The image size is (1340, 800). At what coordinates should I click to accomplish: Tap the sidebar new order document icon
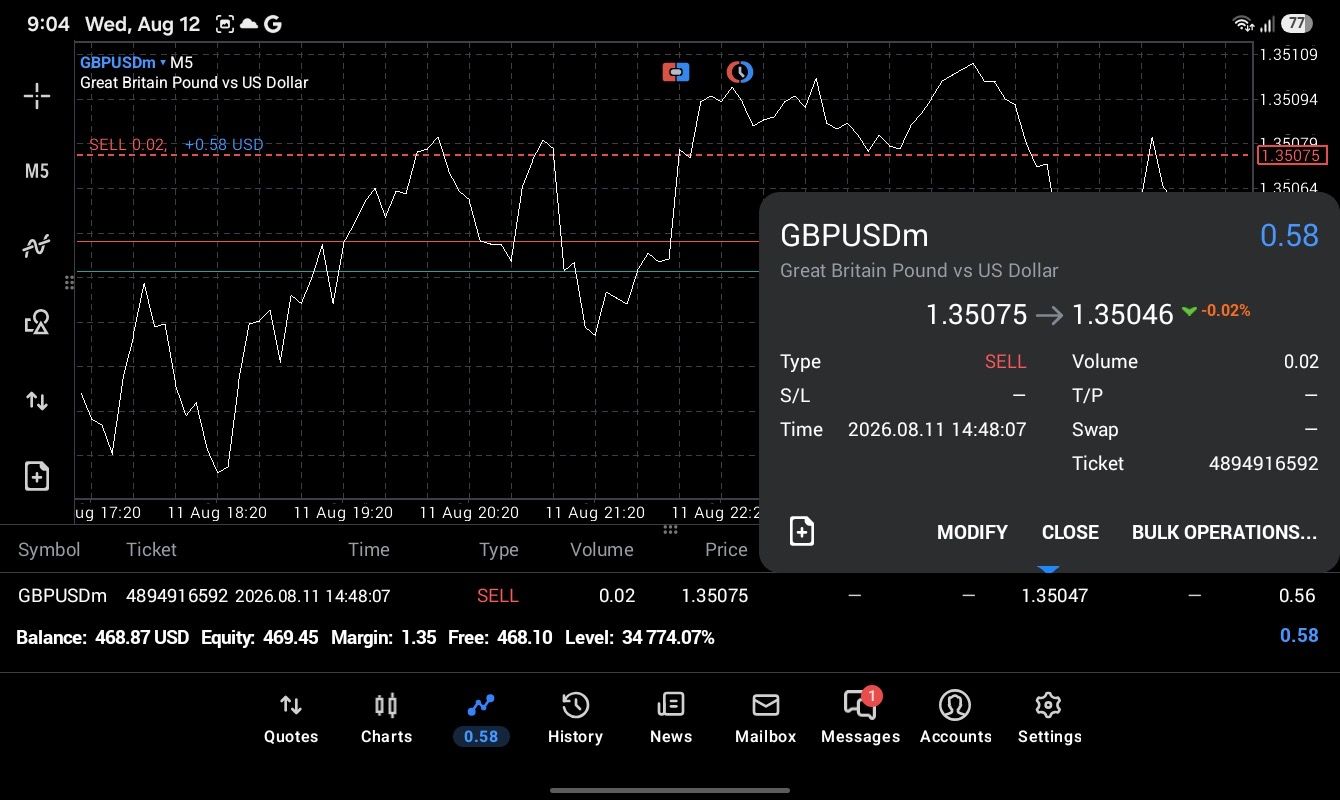click(37, 476)
